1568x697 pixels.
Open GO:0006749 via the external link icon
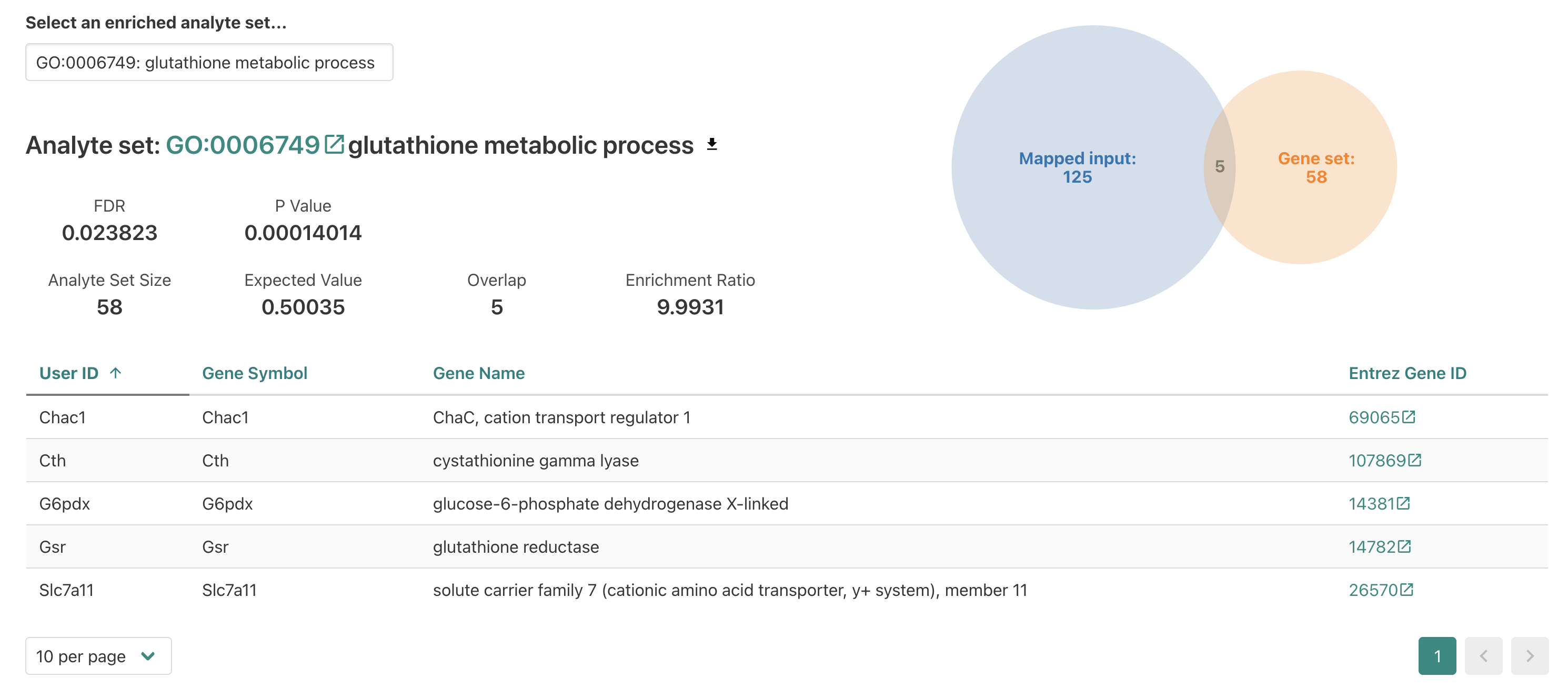pos(334,145)
